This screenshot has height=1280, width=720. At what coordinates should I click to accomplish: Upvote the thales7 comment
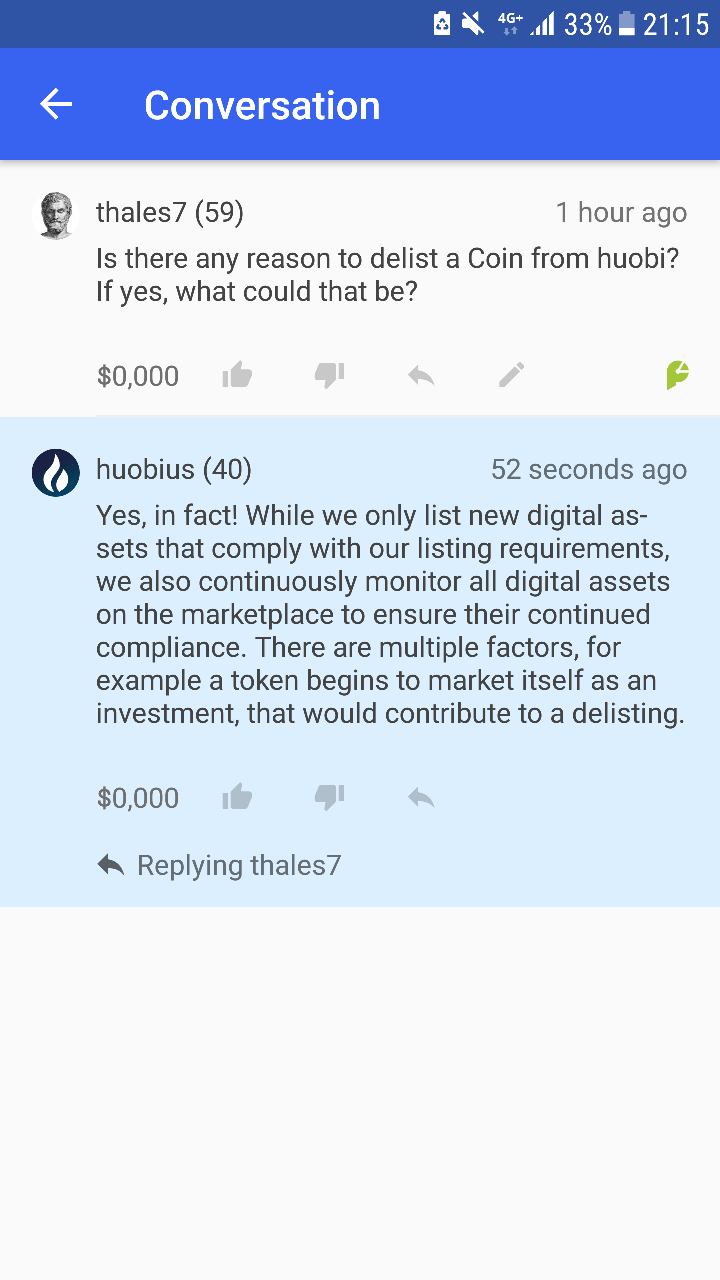[237, 375]
